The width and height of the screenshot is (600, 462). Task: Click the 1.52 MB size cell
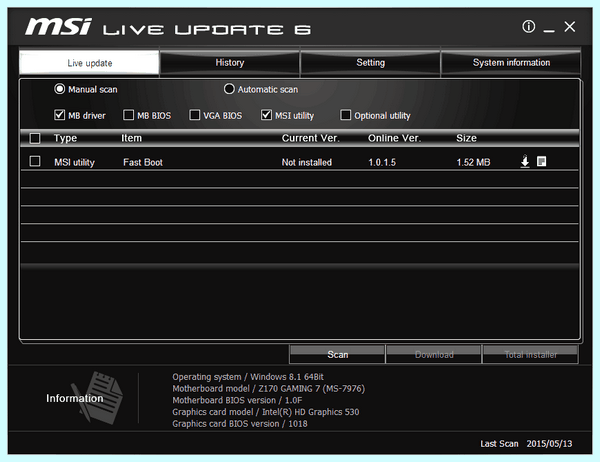(x=473, y=162)
